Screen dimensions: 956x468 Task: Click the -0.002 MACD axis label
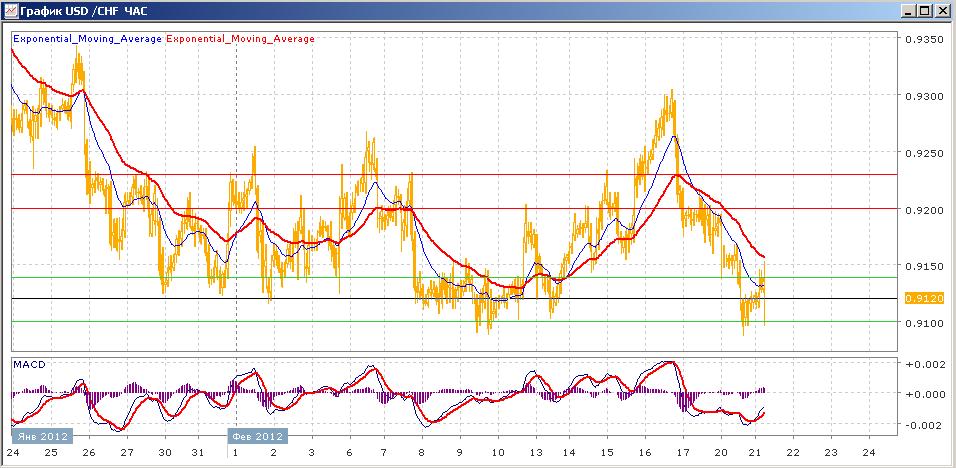pyautogui.click(x=924, y=425)
